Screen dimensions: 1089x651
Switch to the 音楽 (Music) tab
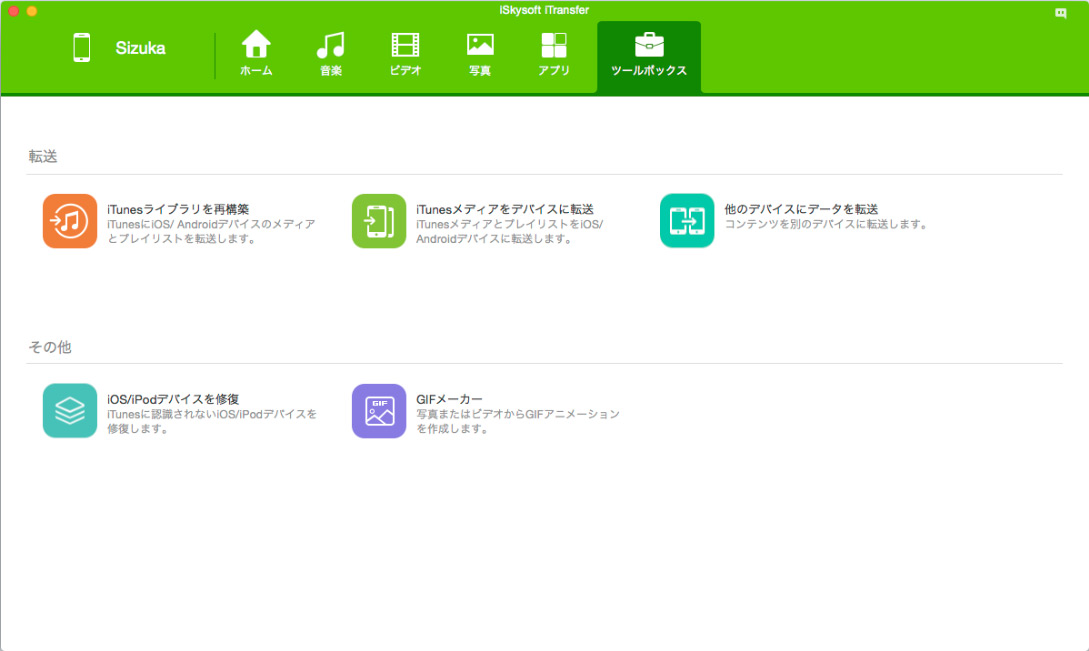pos(331,53)
